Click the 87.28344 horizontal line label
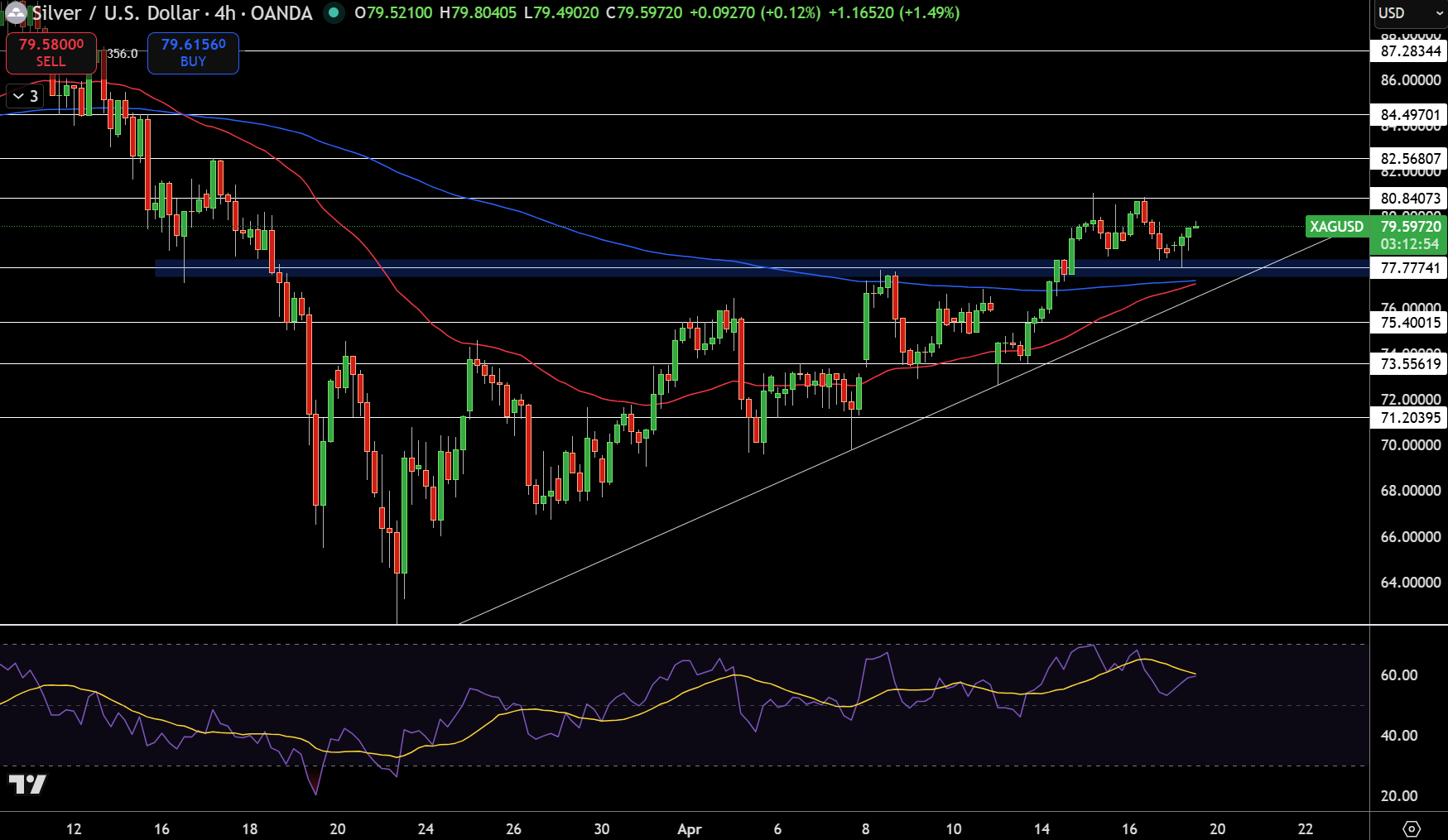Screen dimensions: 1448x840 click(1411, 51)
